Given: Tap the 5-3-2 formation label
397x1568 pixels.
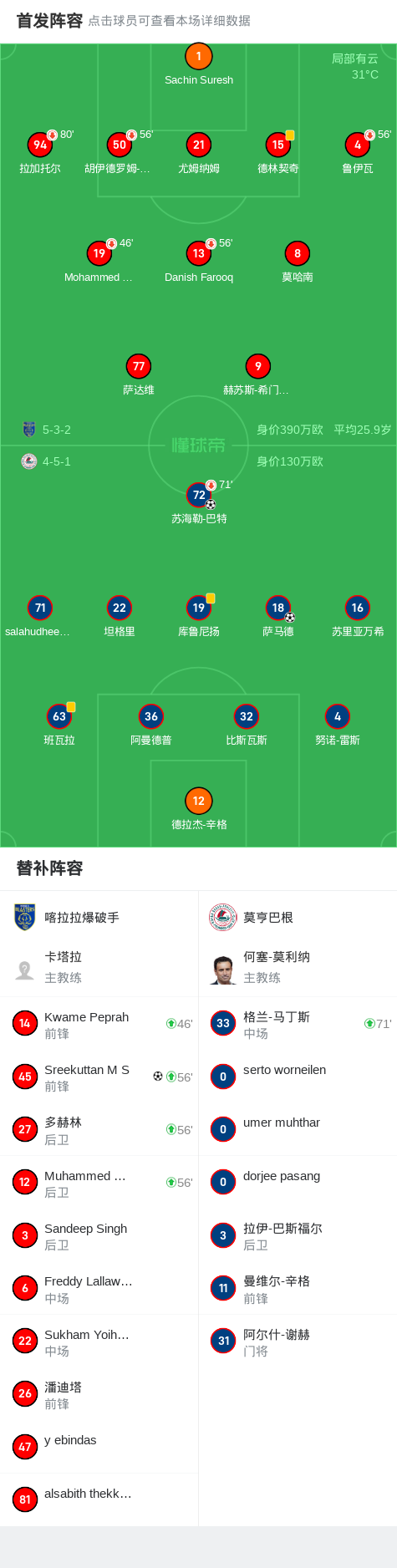Looking at the screenshot, I should [57, 430].
